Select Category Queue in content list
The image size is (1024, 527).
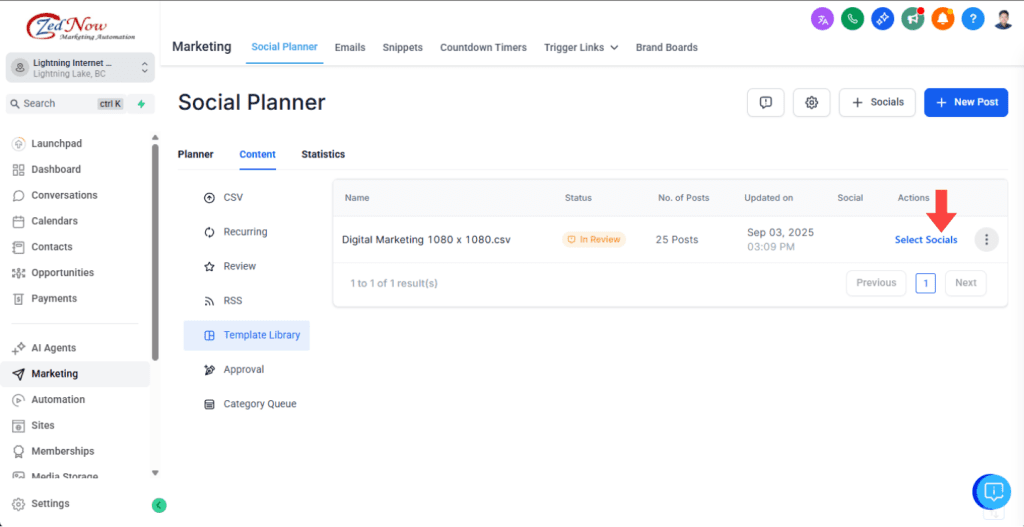tap(259, 404)
